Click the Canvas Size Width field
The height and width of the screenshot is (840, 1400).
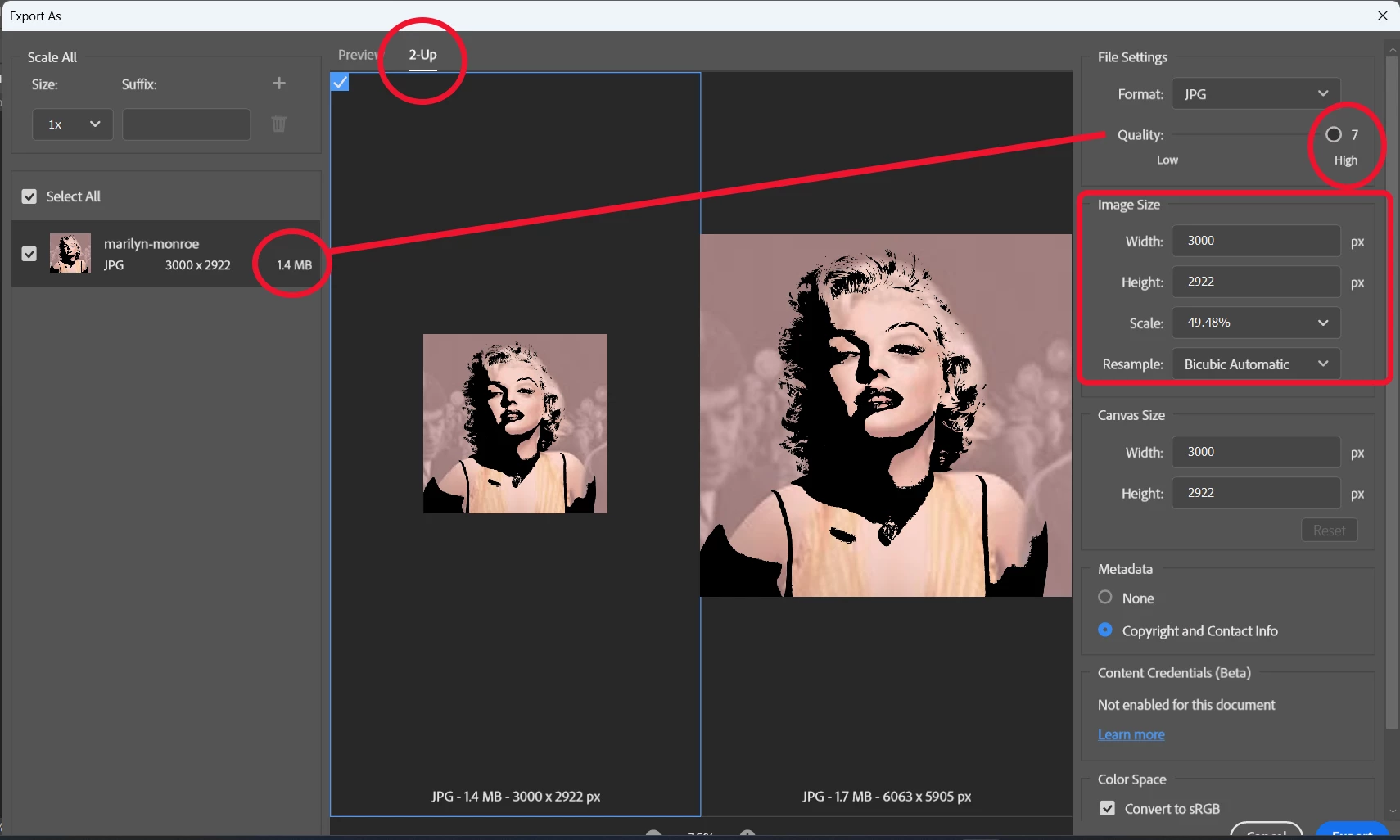pos(1256,452)
